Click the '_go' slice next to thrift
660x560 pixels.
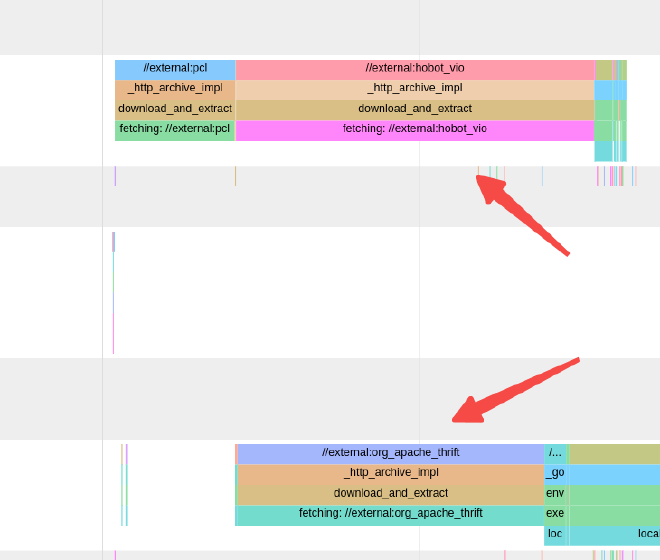pos(555,474)
